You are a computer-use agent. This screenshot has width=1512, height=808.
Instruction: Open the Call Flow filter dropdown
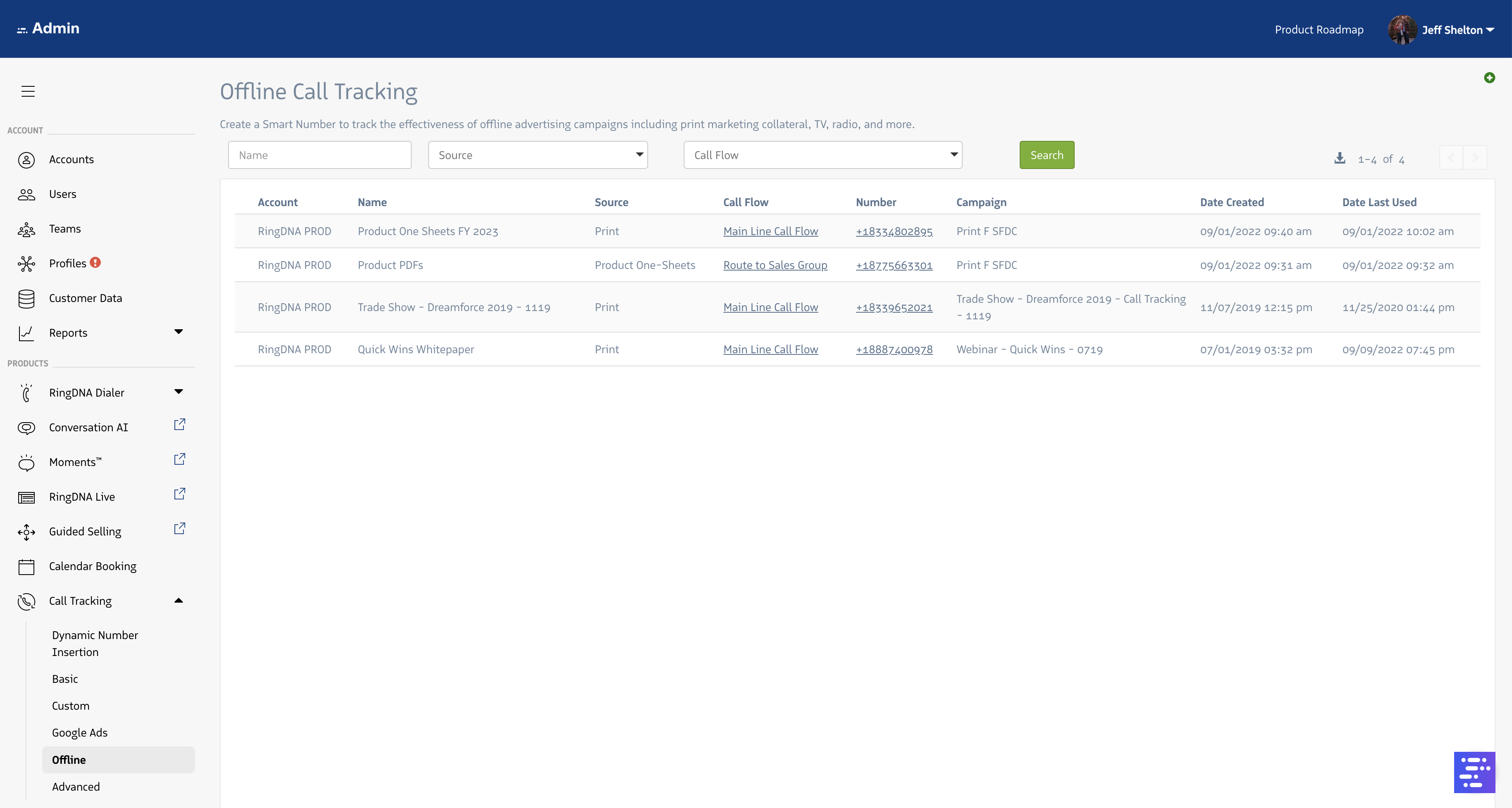[x=822, y=155]
